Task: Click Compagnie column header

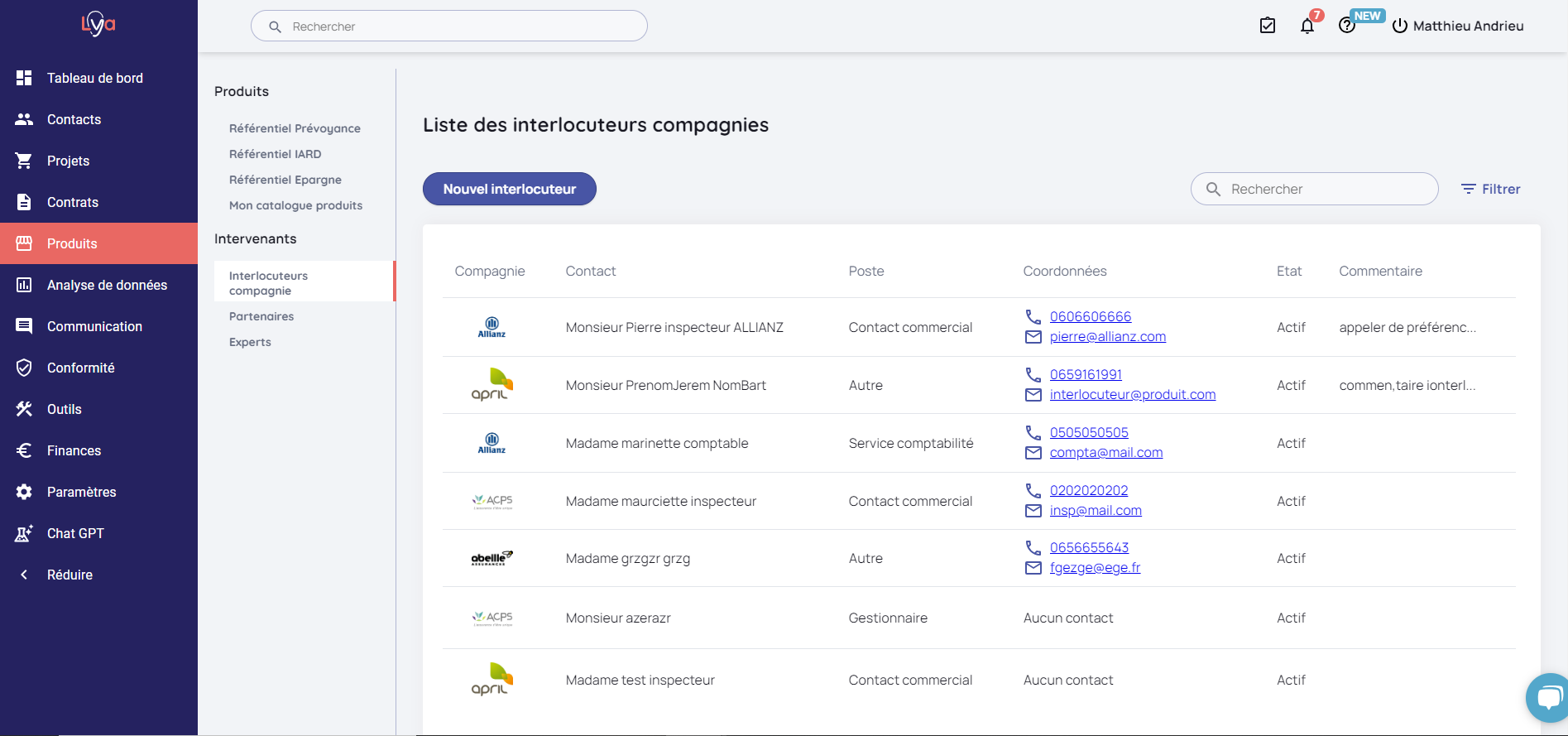Action: pos(490,271)
